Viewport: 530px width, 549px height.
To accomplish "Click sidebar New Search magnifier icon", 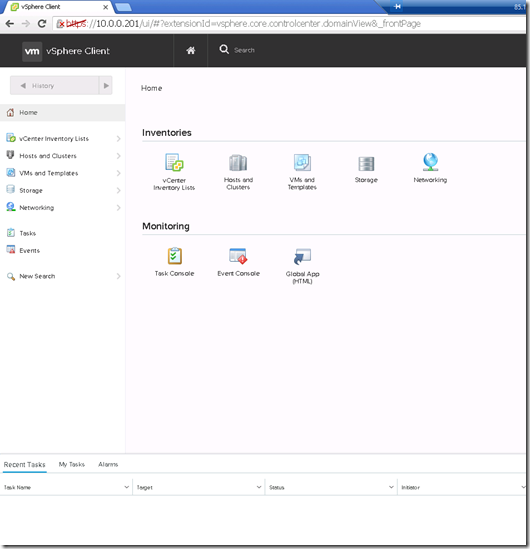I will click(x=11, y=276).
